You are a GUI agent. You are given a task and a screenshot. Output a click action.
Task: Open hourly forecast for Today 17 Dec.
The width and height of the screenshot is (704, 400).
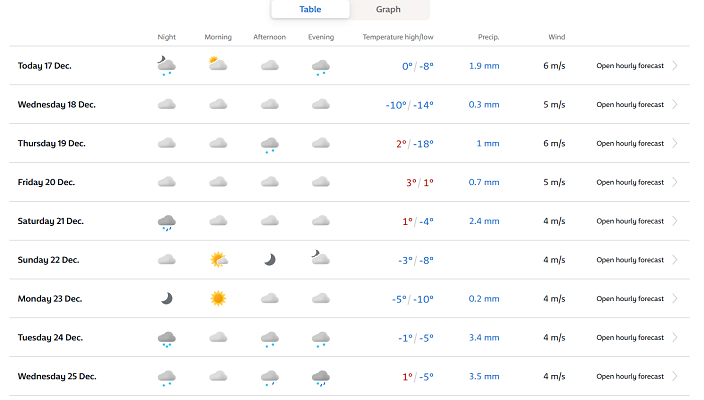pos(630,66)
